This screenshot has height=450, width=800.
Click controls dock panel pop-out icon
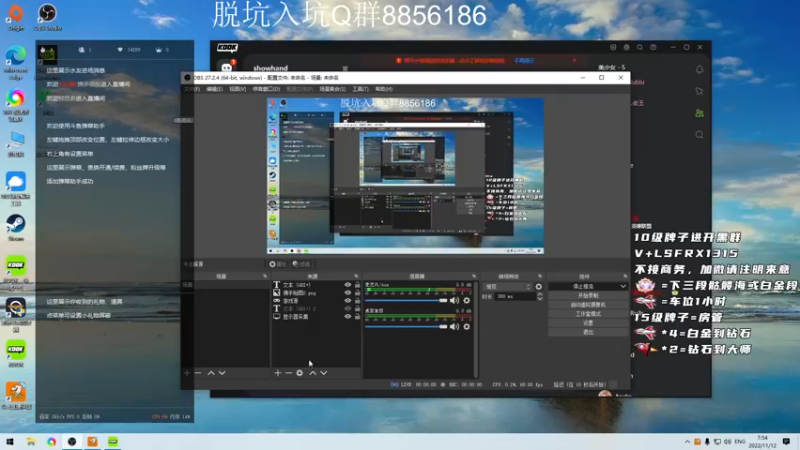(625, 276)
